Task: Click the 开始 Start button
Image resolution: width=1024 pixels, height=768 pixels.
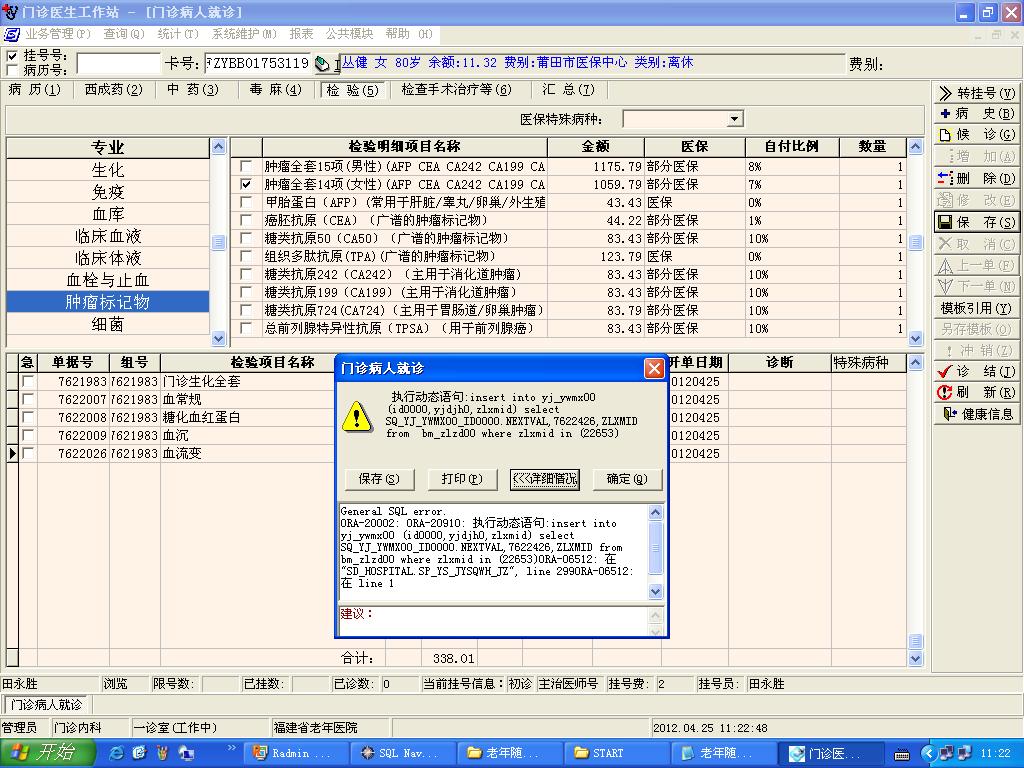Action: [x=48, y=753]
